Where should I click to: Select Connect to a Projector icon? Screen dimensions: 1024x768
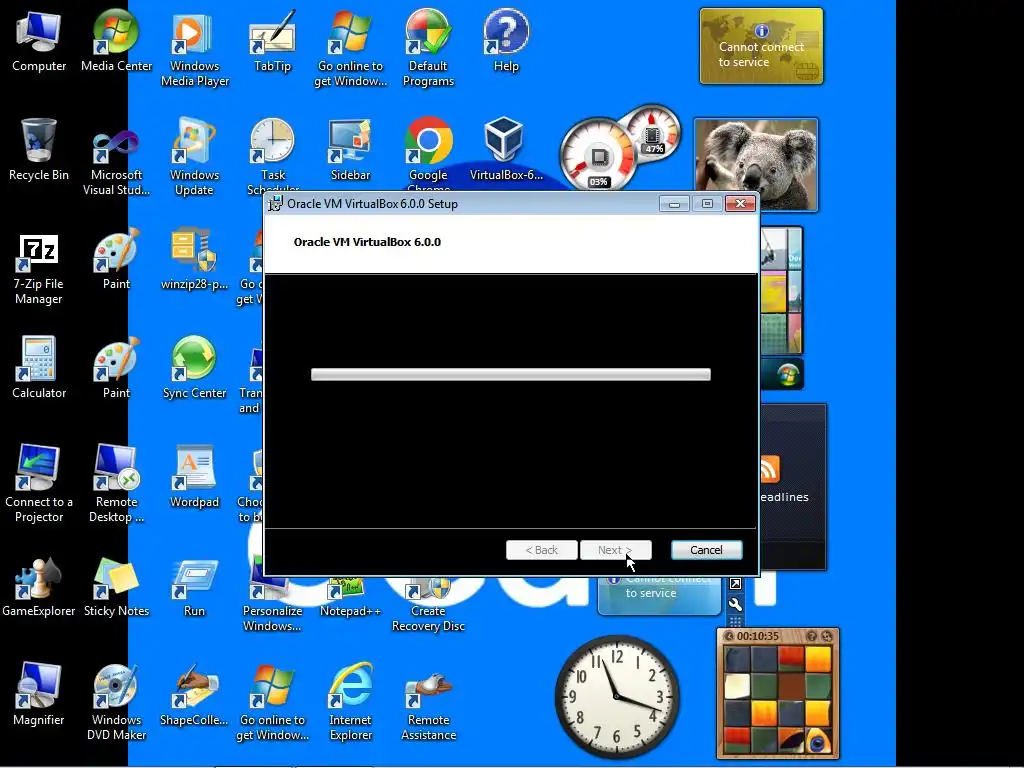pos(39,485)
